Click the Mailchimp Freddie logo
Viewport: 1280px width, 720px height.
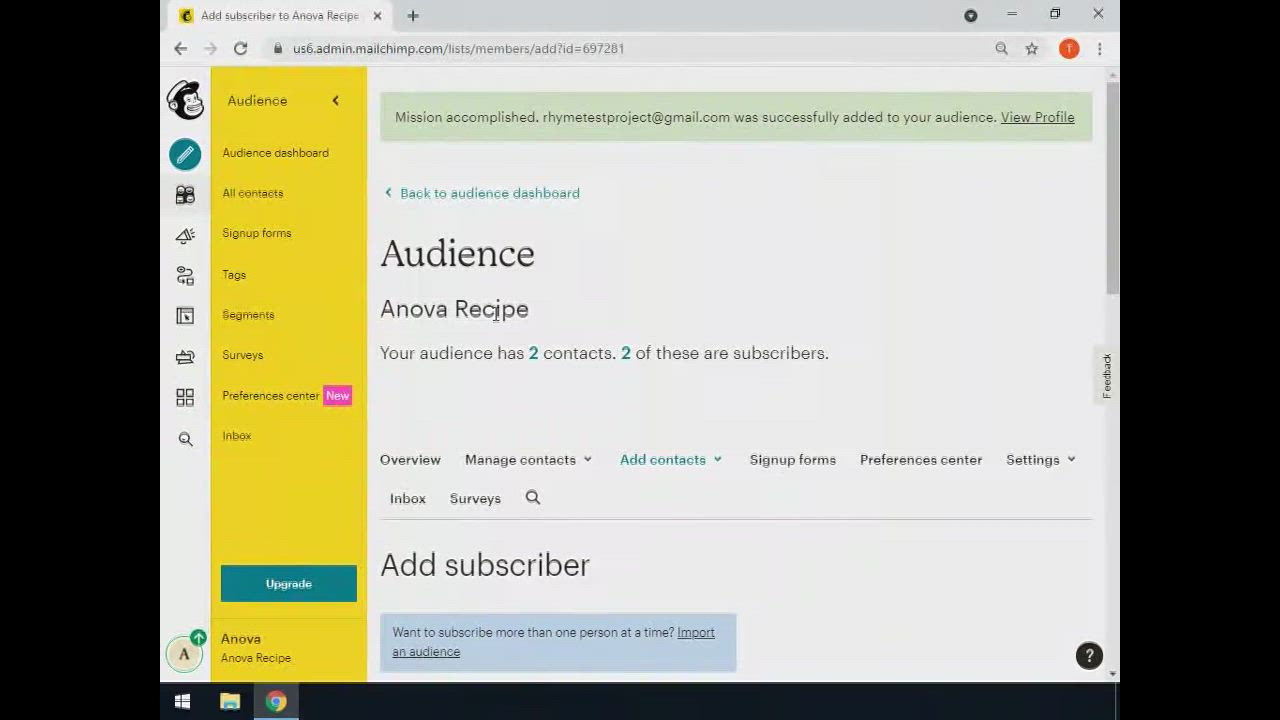(x=185, y=100)
